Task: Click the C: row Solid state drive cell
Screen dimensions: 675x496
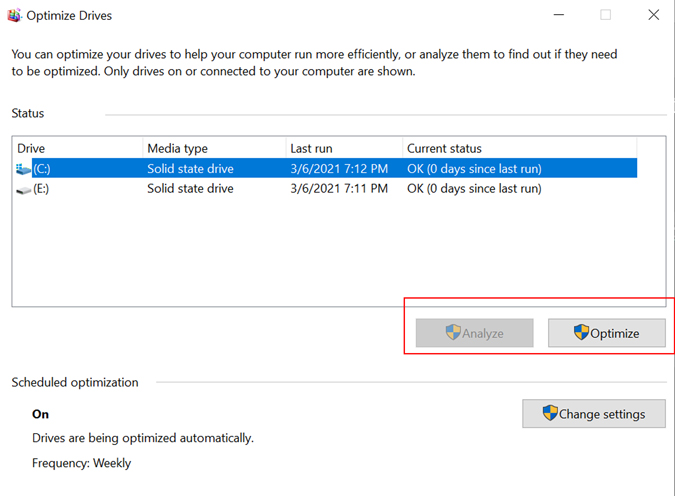Action: click(190, 169)
